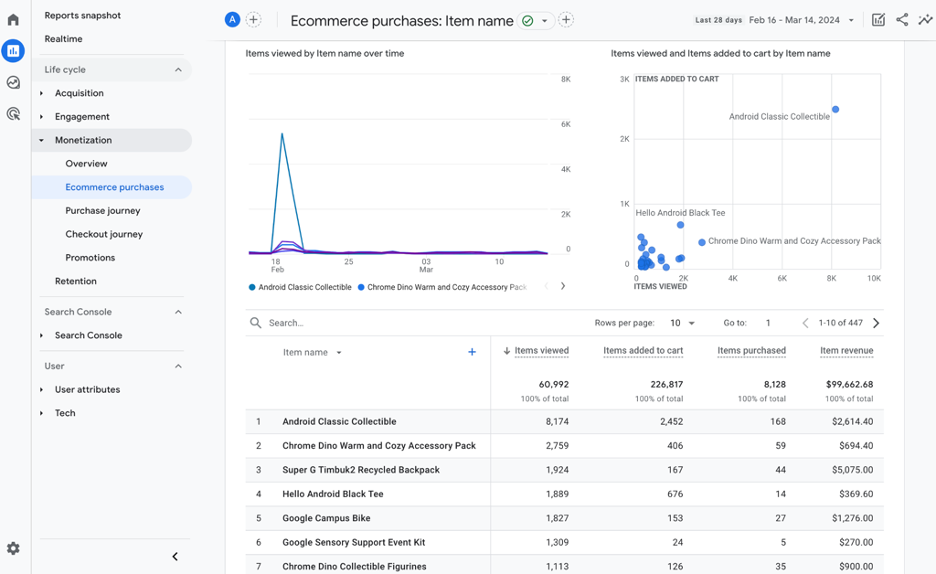Go to previous table page arrow
Image resolution: width=936 pixels, height=574 pixels.
805,323
